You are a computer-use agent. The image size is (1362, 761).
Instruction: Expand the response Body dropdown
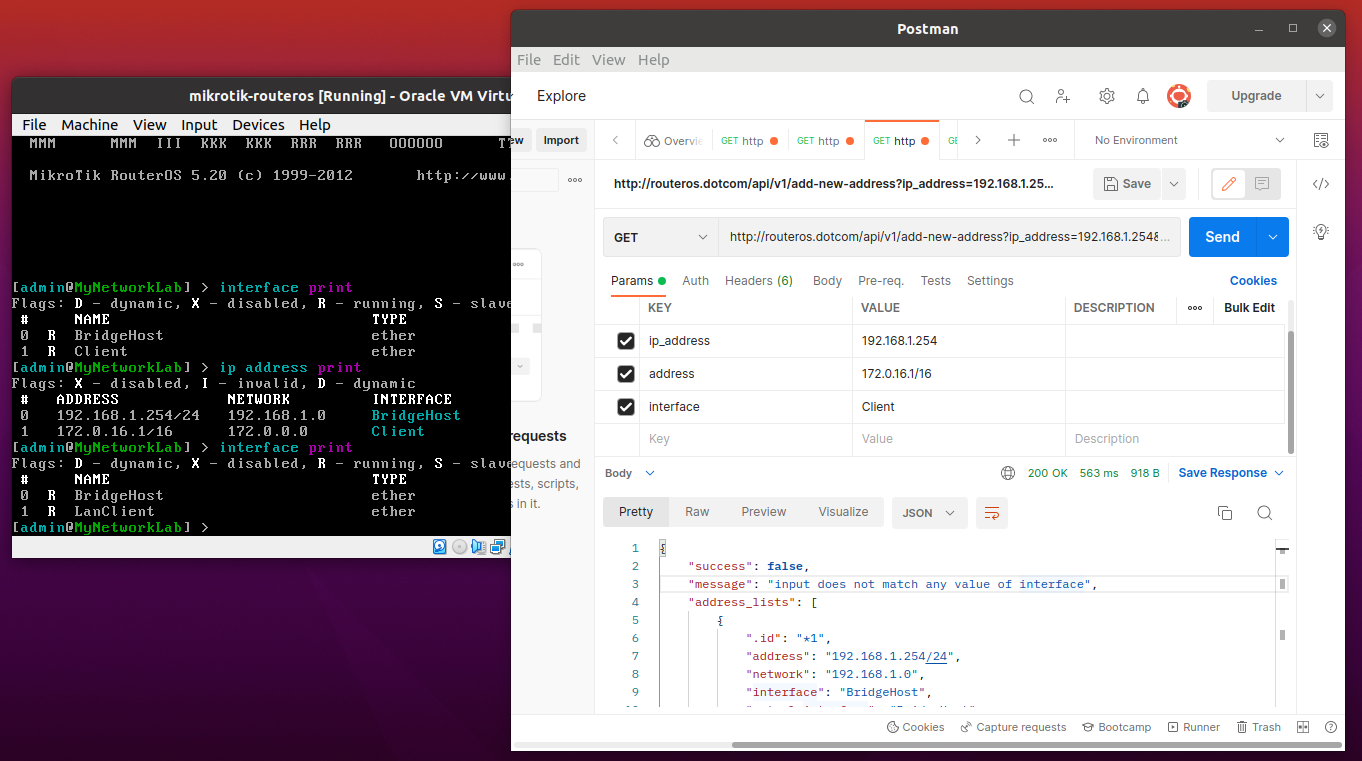click(x=630, y=473)
